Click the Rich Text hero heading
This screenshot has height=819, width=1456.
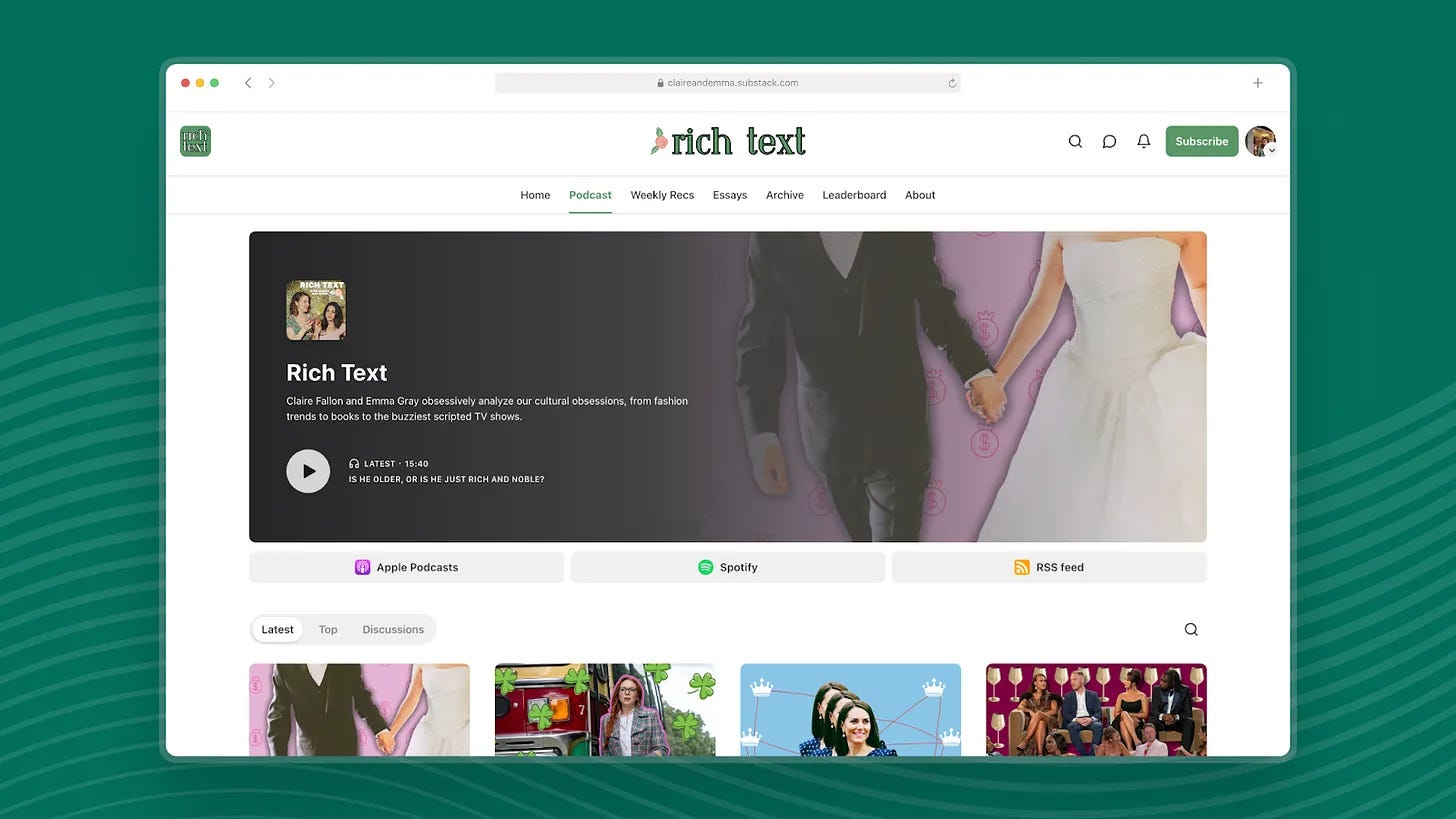[337, 373]
